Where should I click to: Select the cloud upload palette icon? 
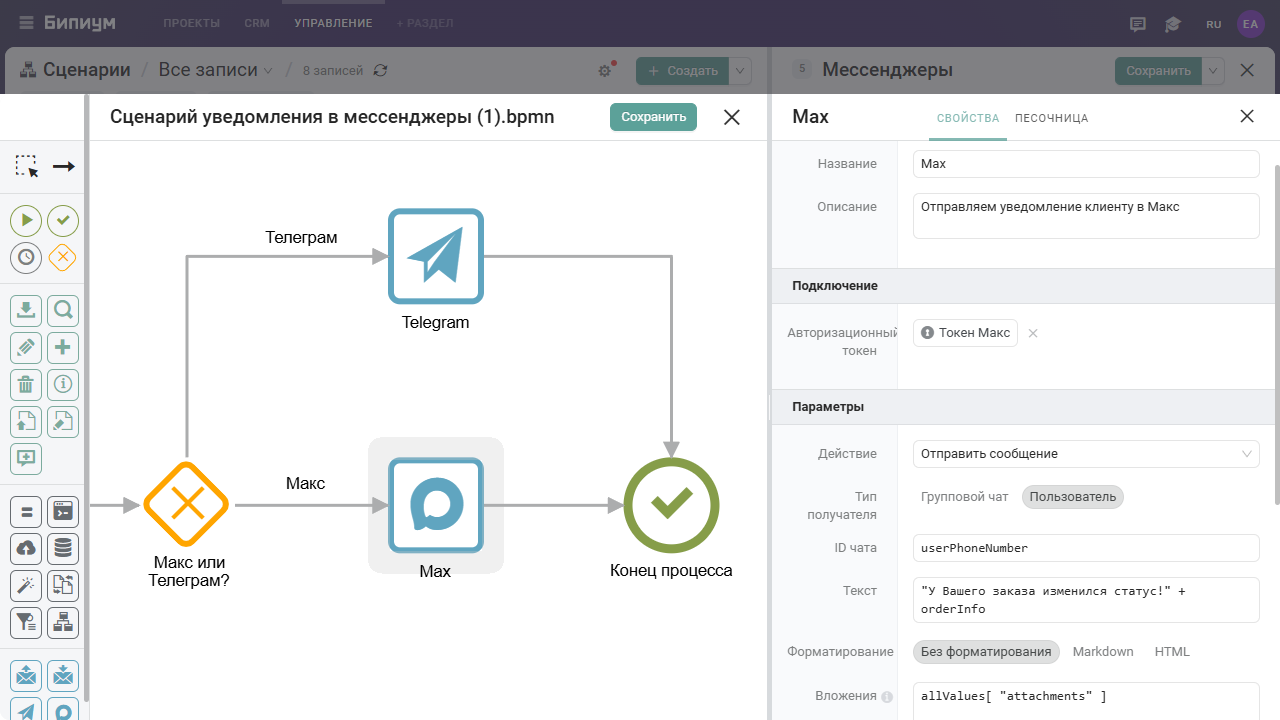pos(26,549)
